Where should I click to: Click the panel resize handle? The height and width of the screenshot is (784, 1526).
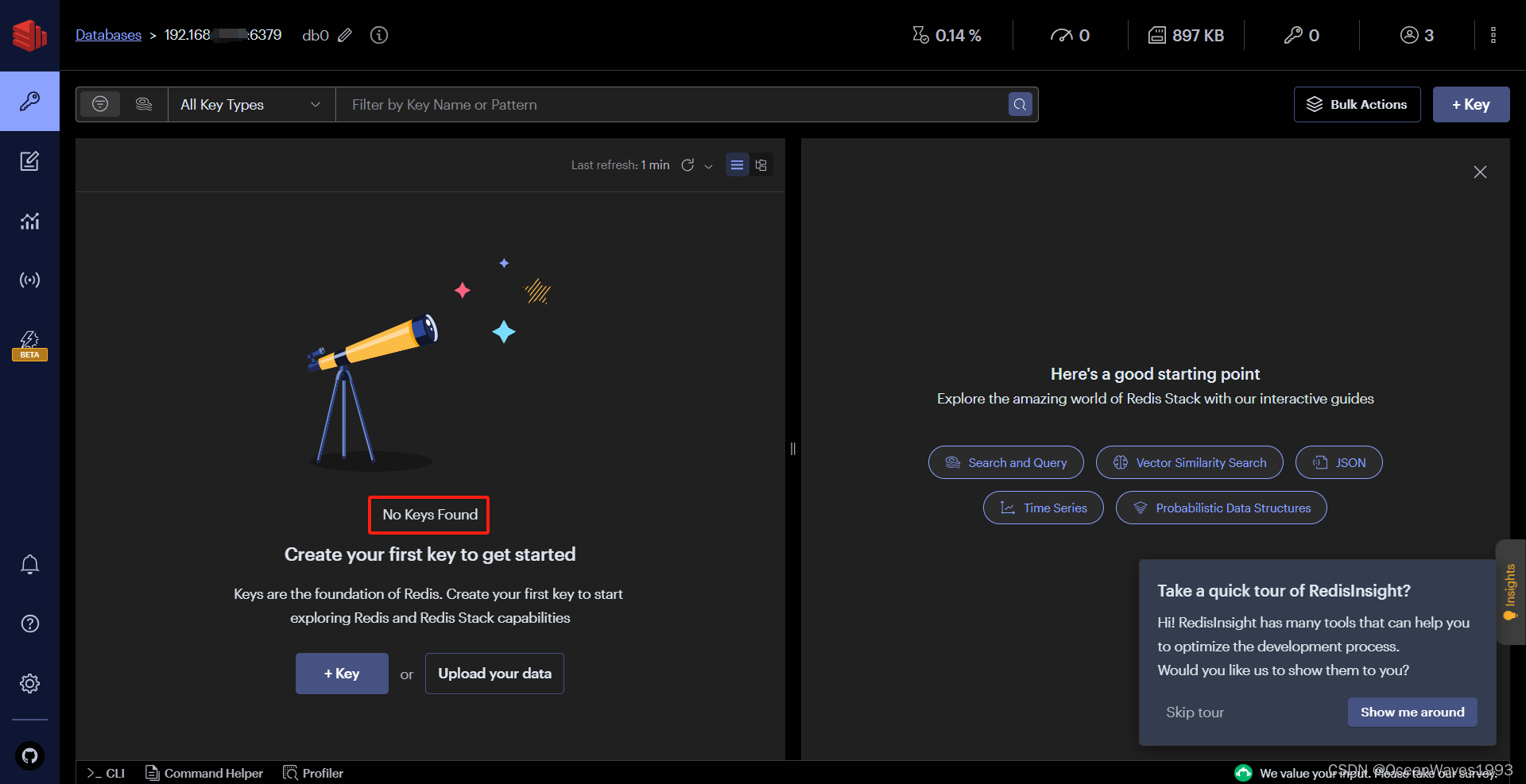pos(792,449)
